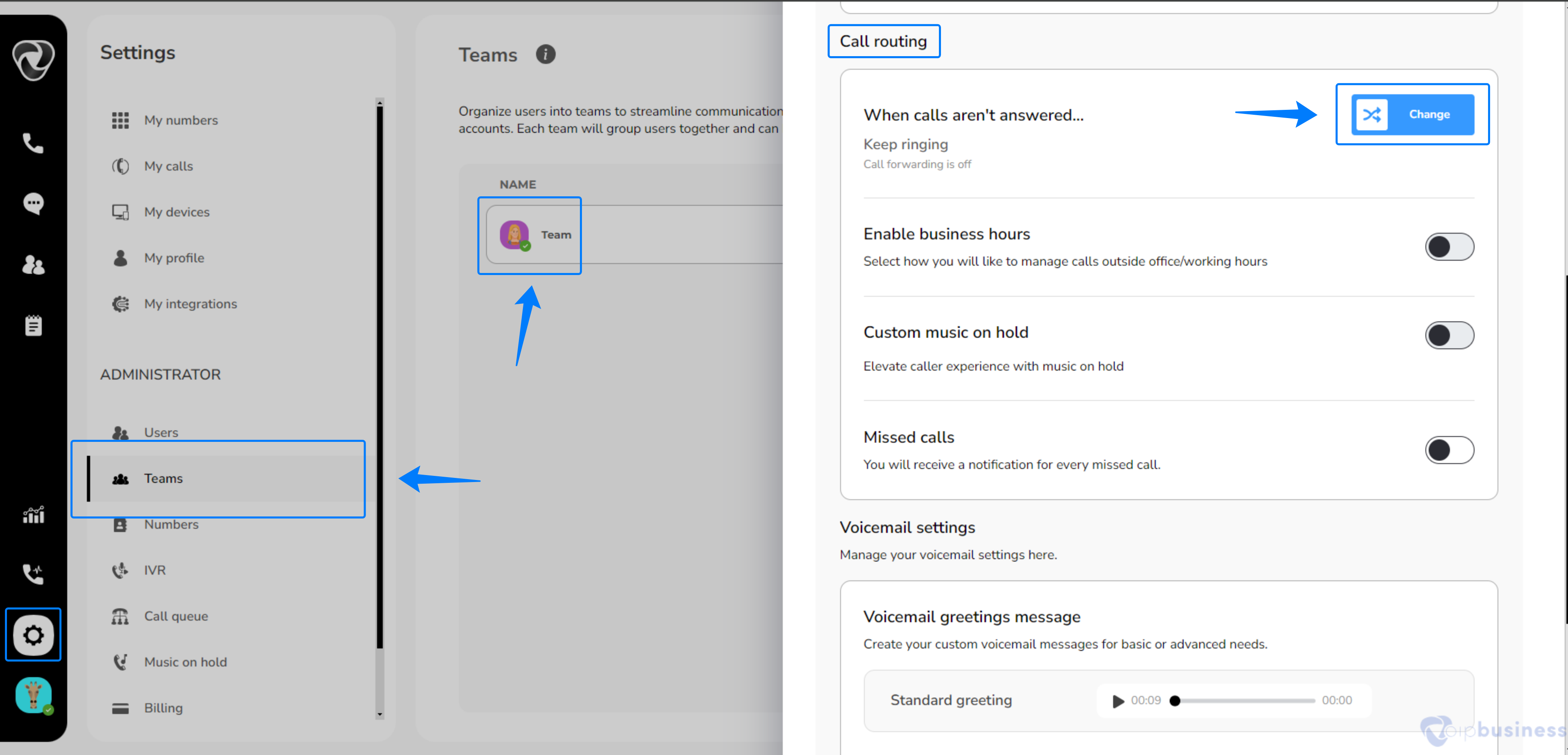
Task: Click the giraffe user avatar in sidebar
Action: [x=33, y=695]
